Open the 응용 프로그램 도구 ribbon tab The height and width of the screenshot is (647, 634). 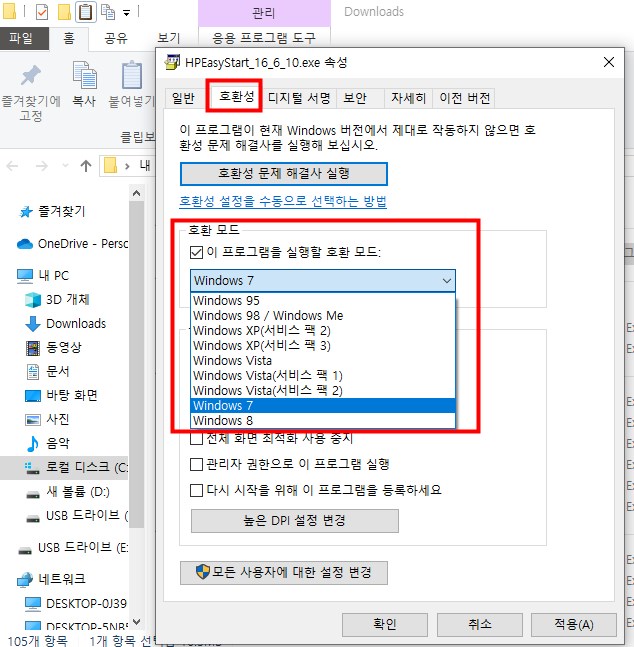pos(264,38)
